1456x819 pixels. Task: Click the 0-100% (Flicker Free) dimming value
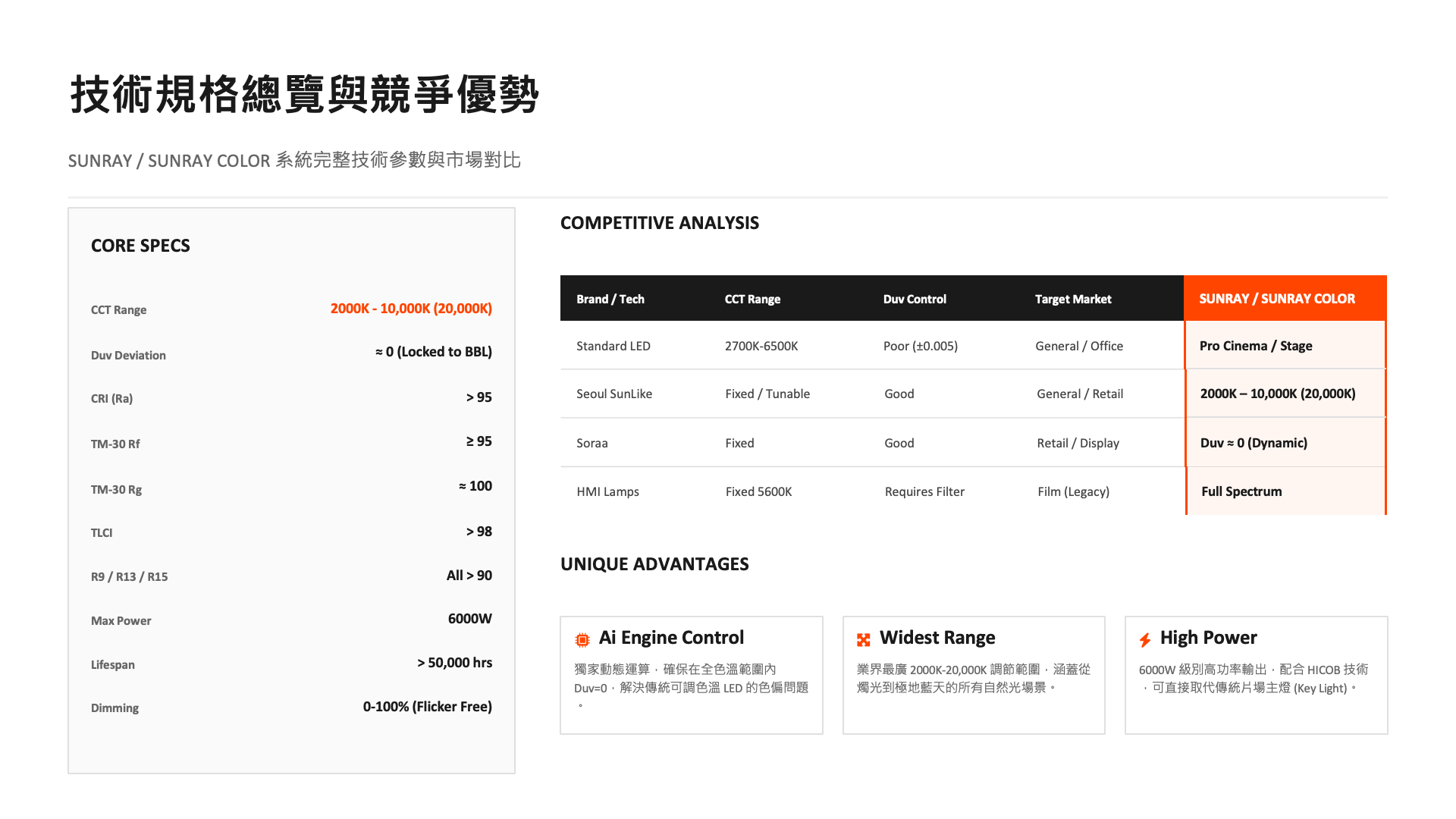click(x=427, y=707)
